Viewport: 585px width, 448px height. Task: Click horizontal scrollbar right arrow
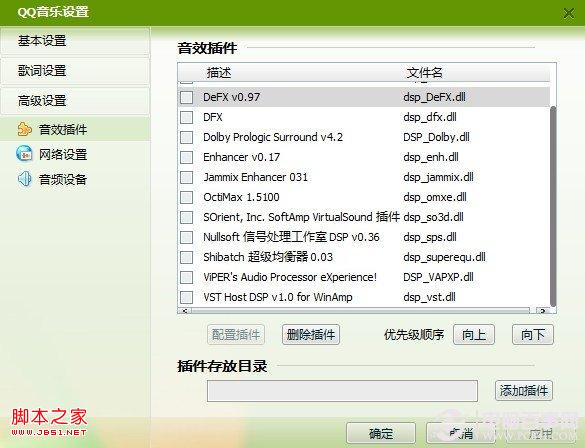[x=543, y=311]
